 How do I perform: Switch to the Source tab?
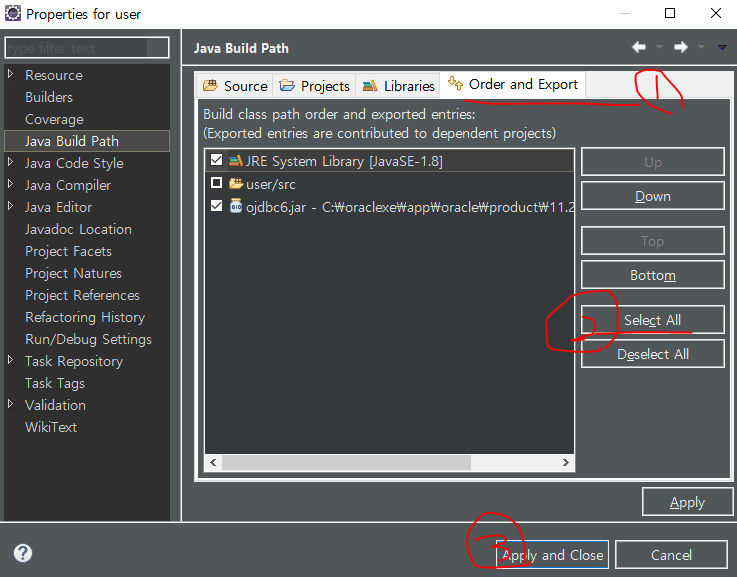click(235, 86)
